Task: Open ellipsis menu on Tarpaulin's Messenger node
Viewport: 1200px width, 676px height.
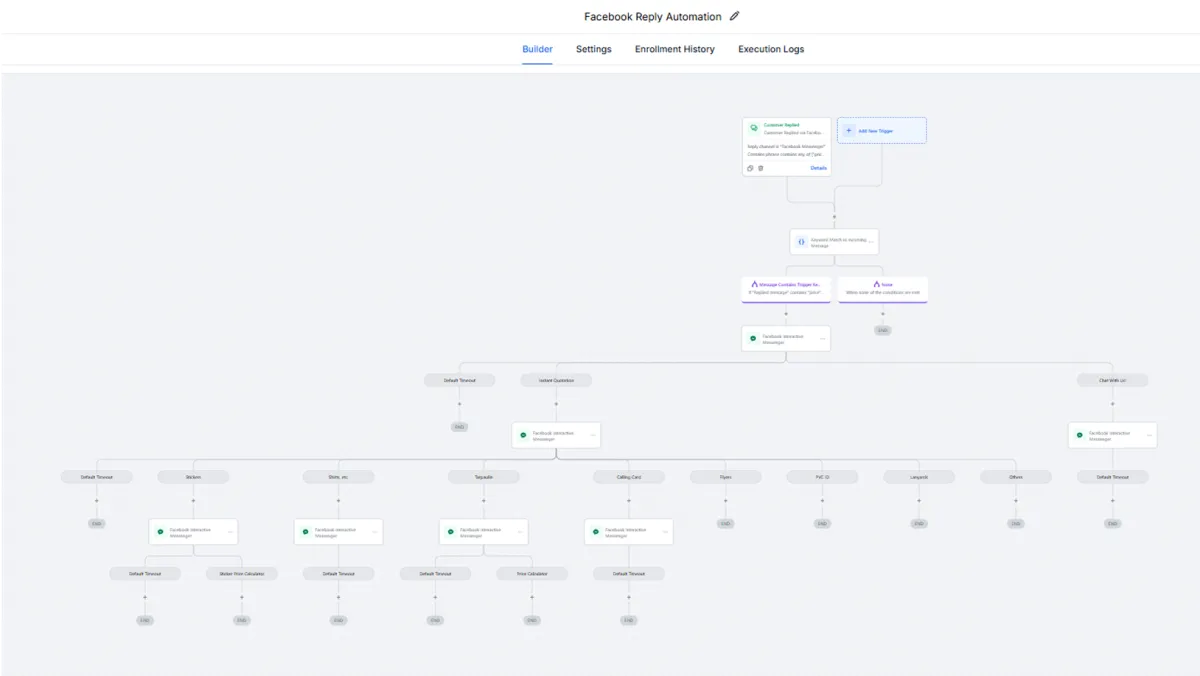Action: click(520, 532)
